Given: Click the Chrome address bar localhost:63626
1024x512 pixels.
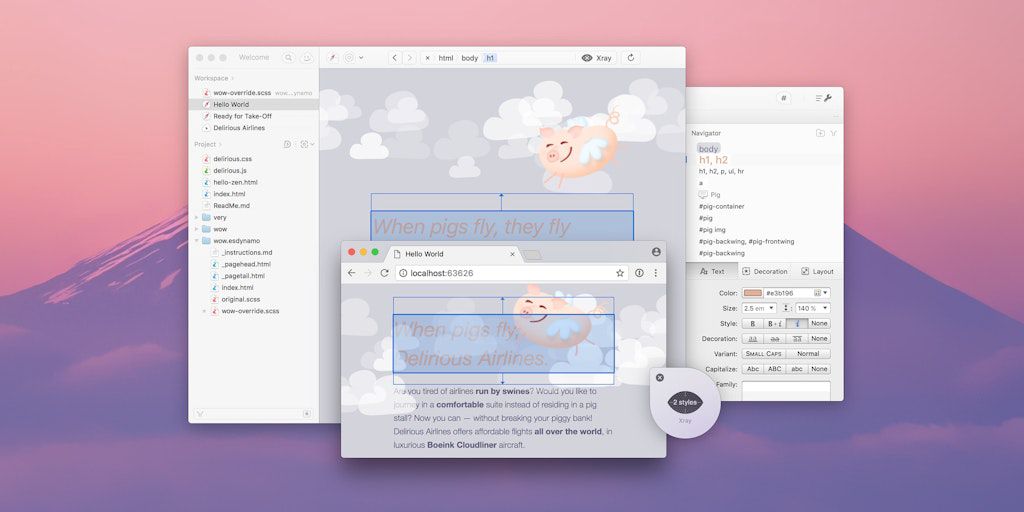Looking at the screenshot, I should coord(511,273).
